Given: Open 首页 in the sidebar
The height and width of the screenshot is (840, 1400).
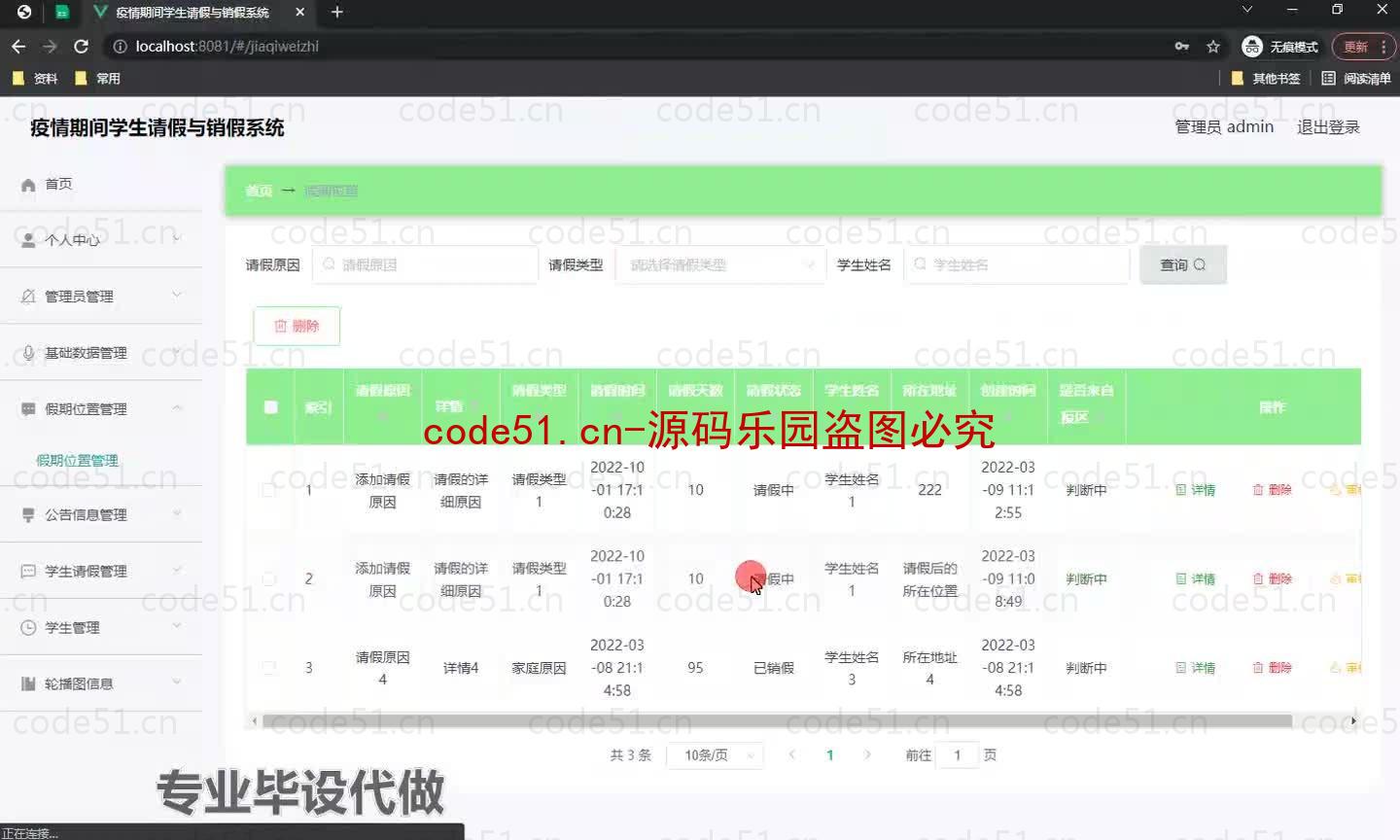Looking at the screenshot, I should (58, 185).
